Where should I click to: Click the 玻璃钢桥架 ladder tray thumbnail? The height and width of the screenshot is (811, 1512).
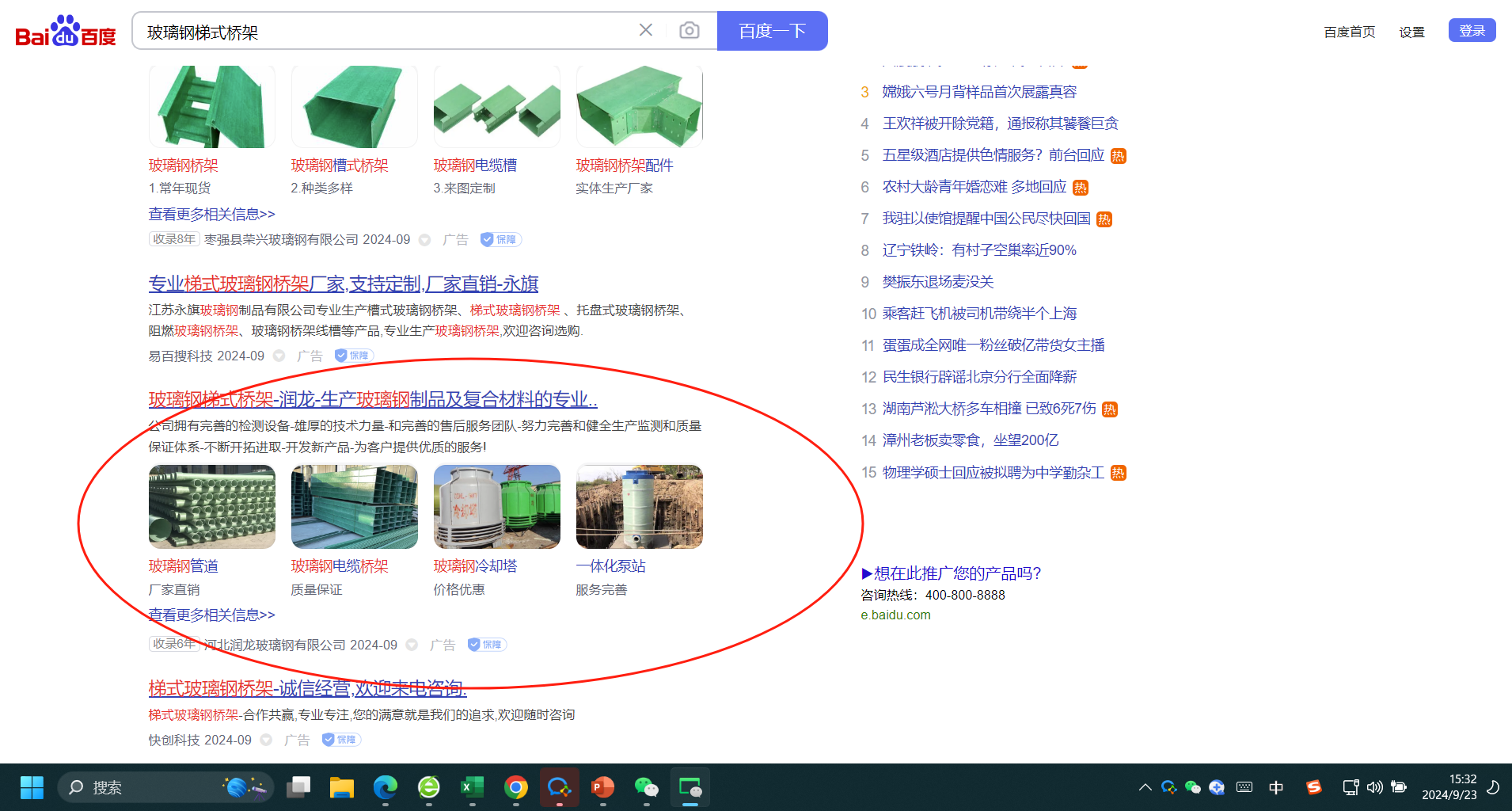212,107
